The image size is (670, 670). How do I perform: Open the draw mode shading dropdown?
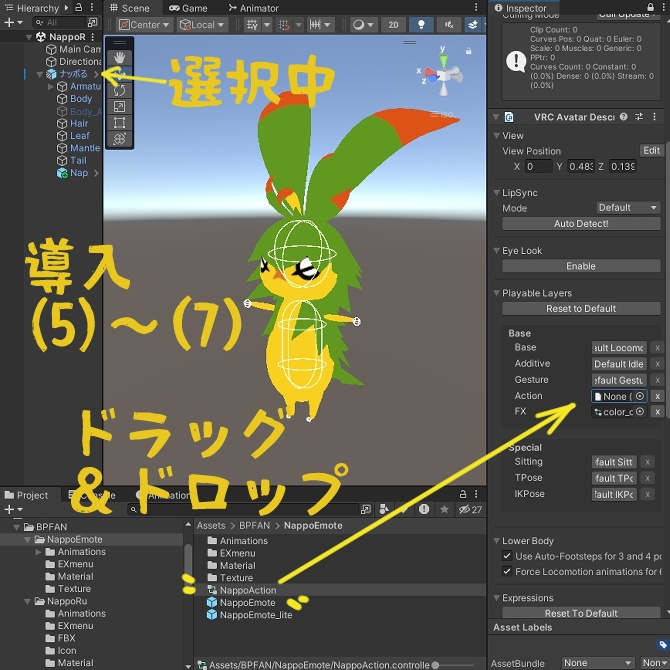click(x=363, y=25)
